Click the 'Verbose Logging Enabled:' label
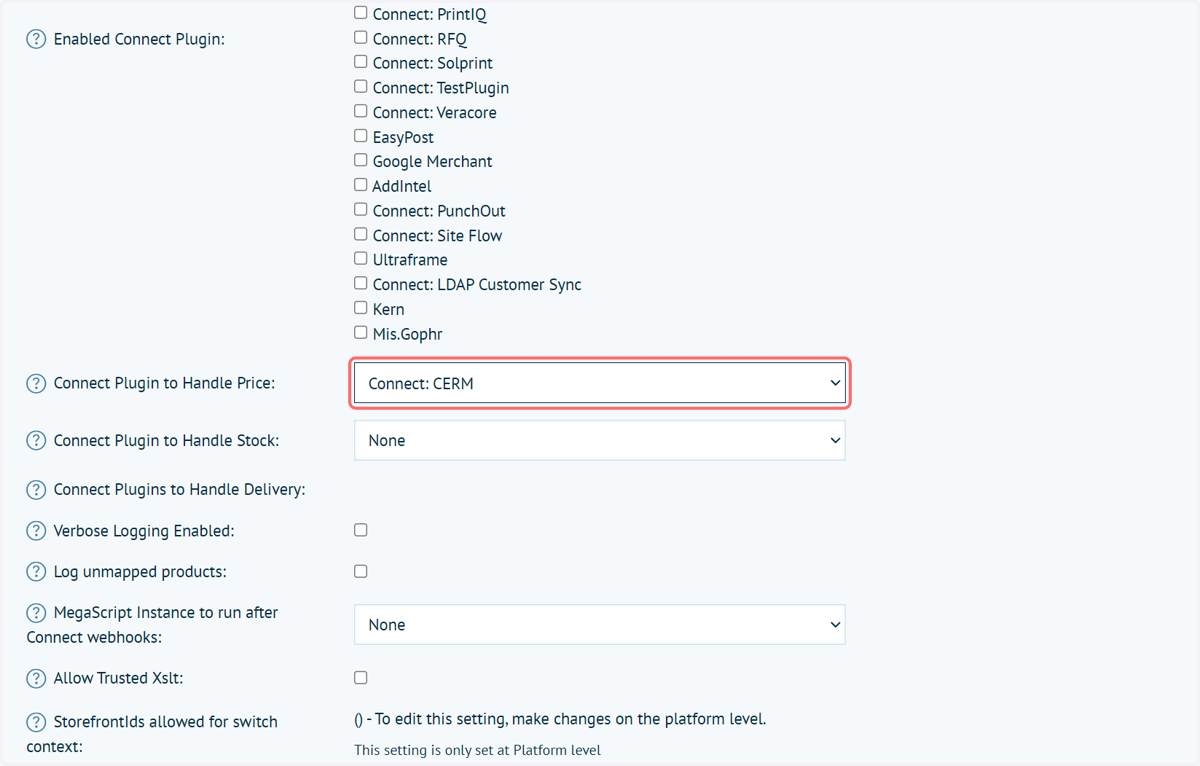This screenshot has width=1200, height=766. [x=144, y=531]
